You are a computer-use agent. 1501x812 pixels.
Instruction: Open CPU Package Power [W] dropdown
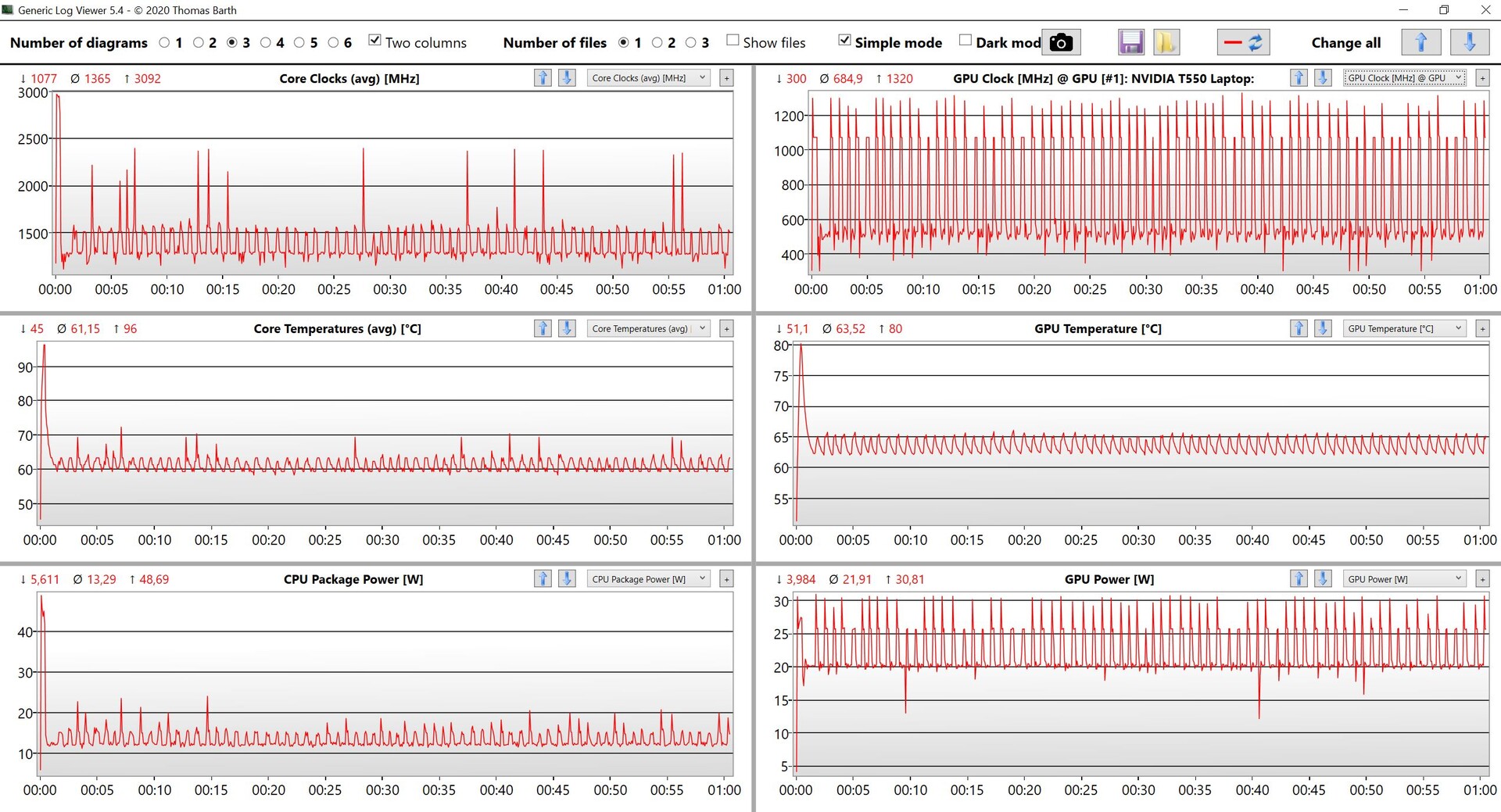pos(649,578)
